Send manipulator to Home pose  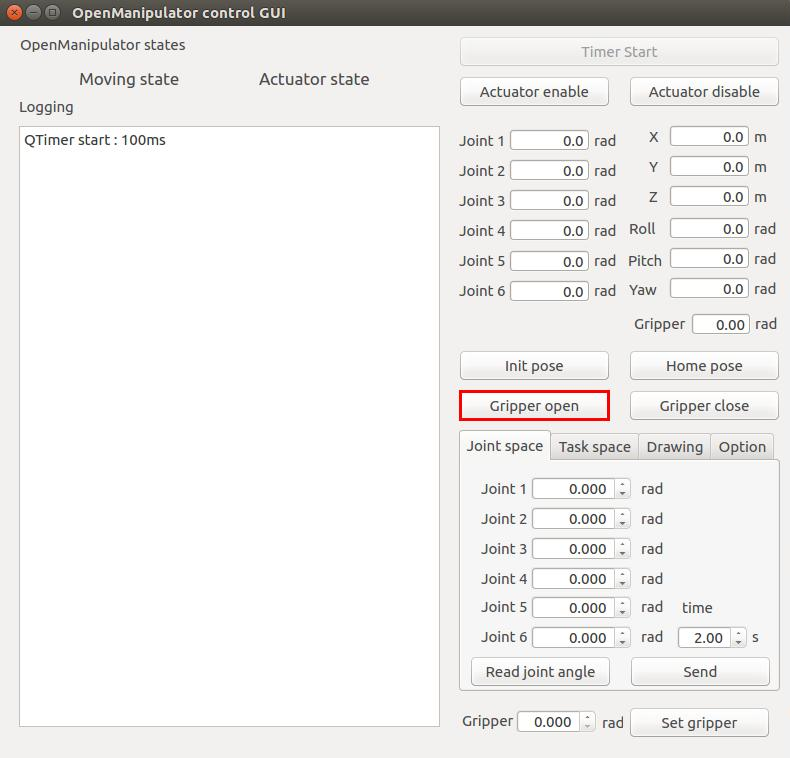tap(704, 366)
